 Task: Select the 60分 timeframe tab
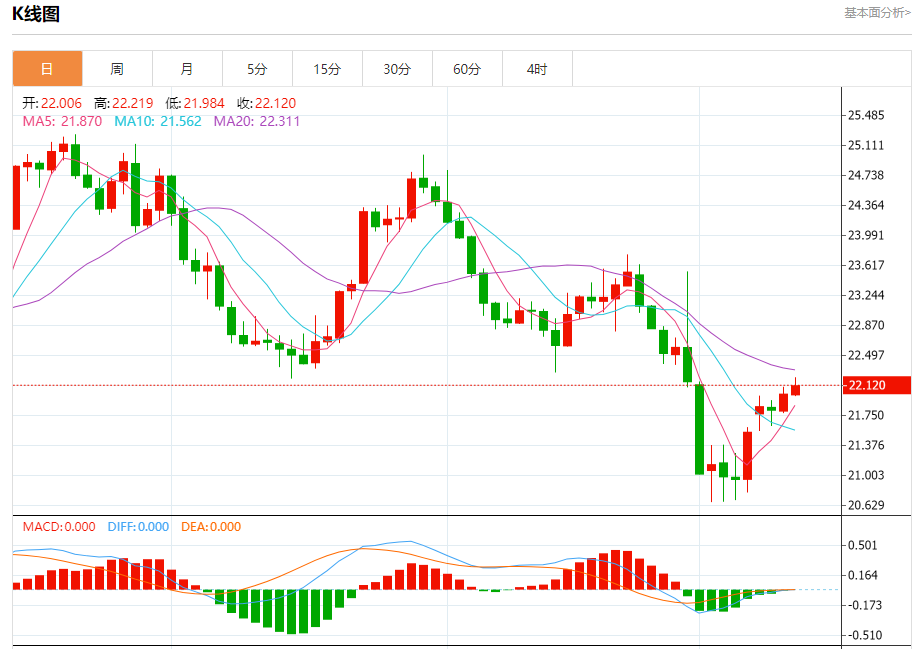click(467, 69)
